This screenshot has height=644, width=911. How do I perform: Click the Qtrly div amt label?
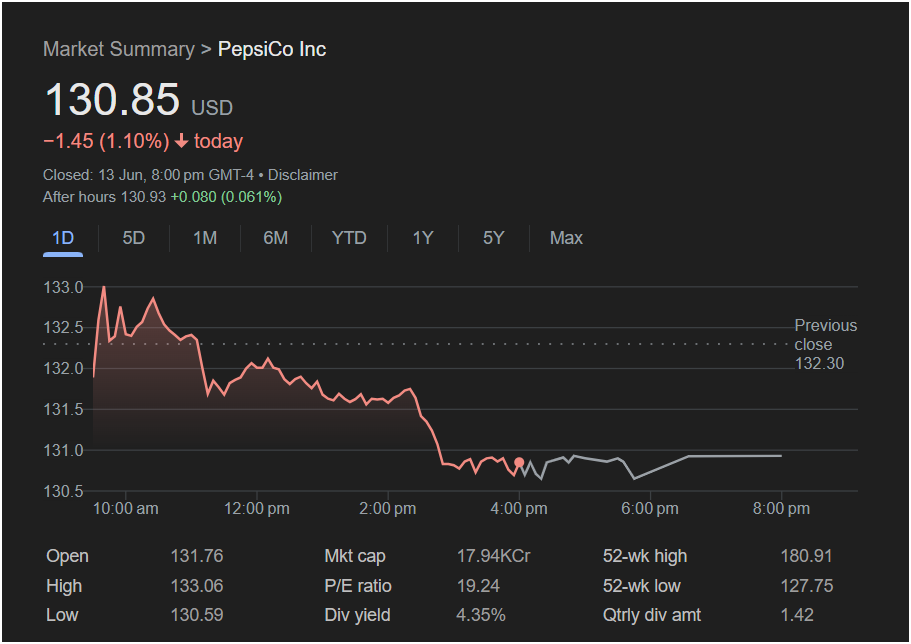652,615
